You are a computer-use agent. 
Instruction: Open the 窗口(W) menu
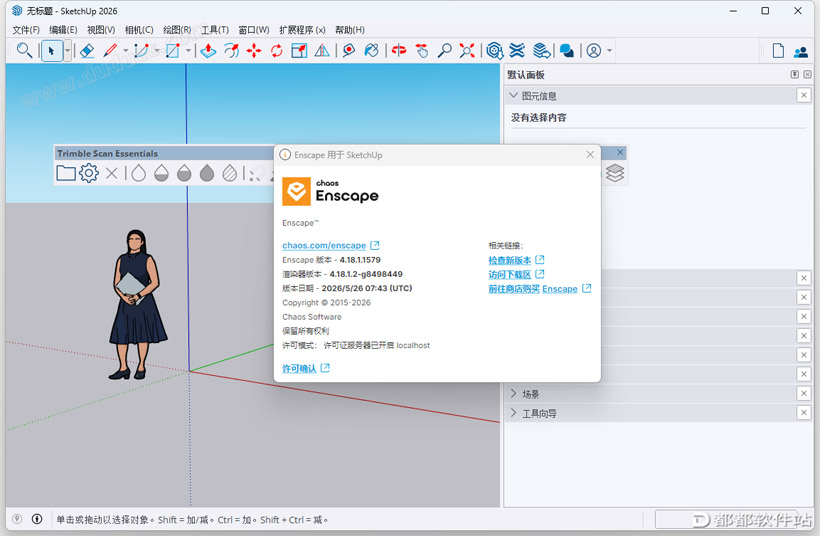pos(254,30)
